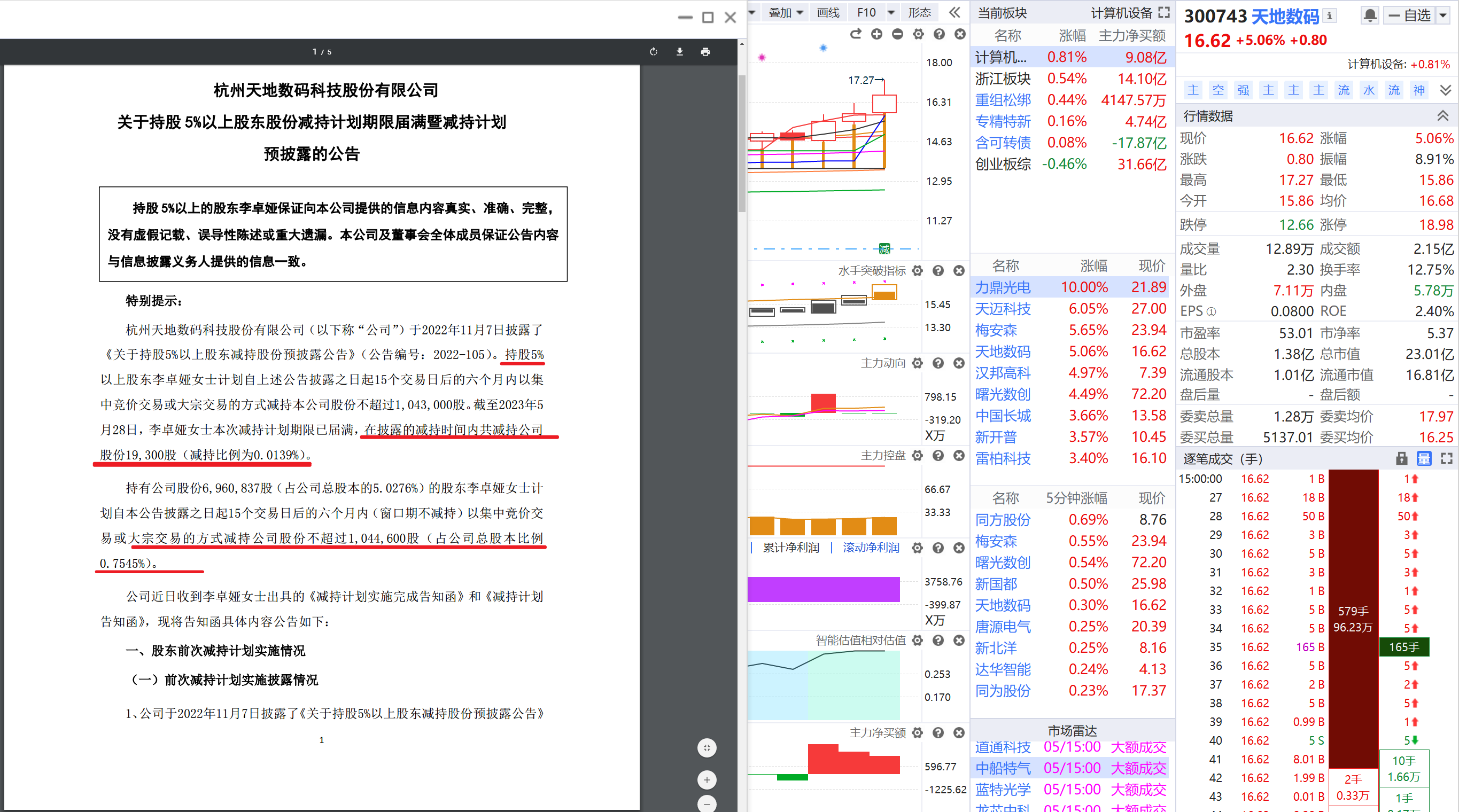Screen dimensions: 1459x812
Task: Open the 形态 pattern menu
Action: (x=919, y=12)
